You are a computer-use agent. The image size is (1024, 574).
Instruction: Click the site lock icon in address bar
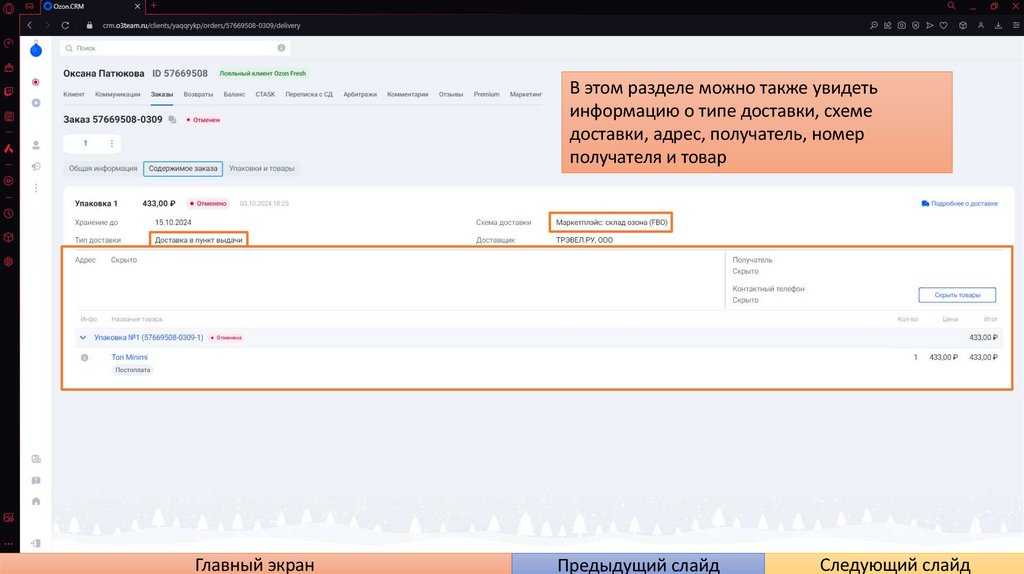89,25
